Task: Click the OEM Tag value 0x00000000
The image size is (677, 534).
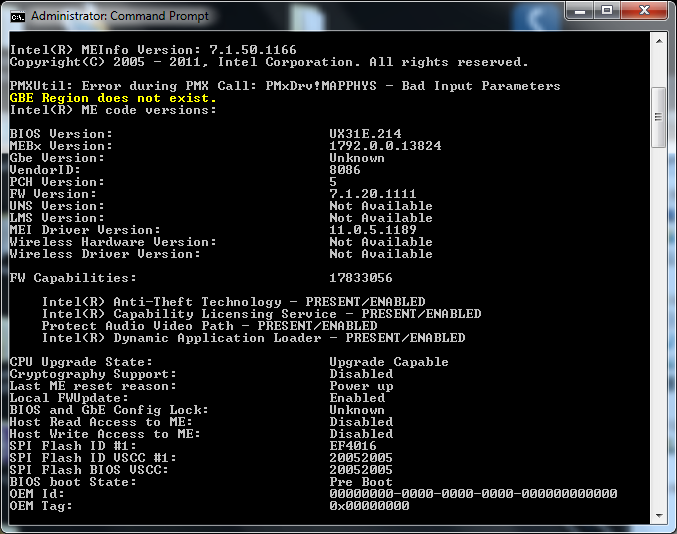Action: (369, 506)
